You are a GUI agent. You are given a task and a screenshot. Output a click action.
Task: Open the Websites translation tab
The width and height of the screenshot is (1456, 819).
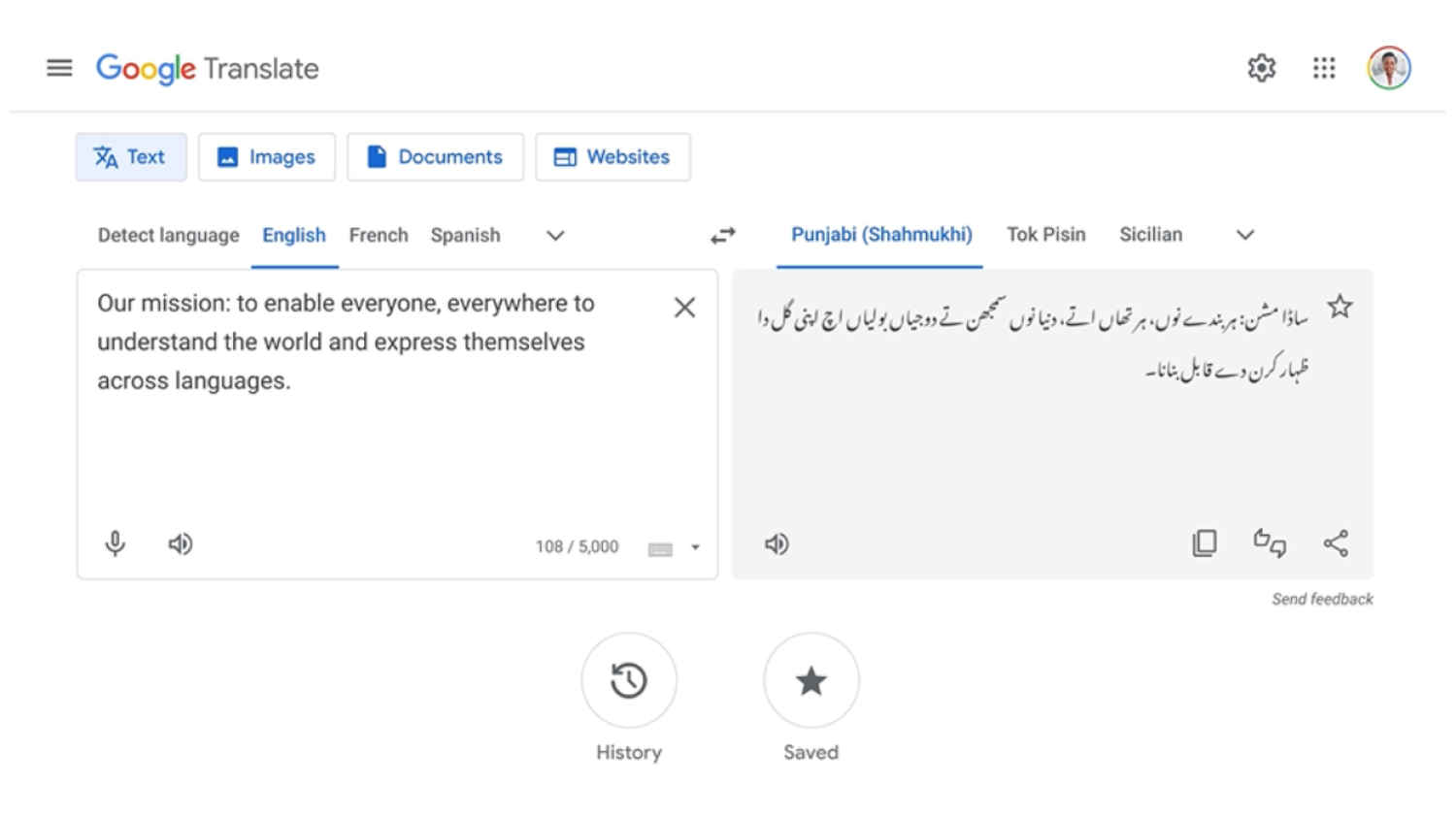point(612,156)
